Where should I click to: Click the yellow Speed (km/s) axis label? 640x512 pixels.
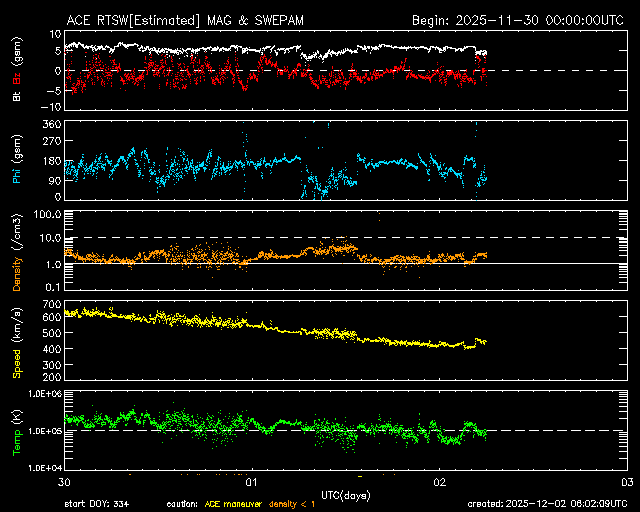pos(17,343)
